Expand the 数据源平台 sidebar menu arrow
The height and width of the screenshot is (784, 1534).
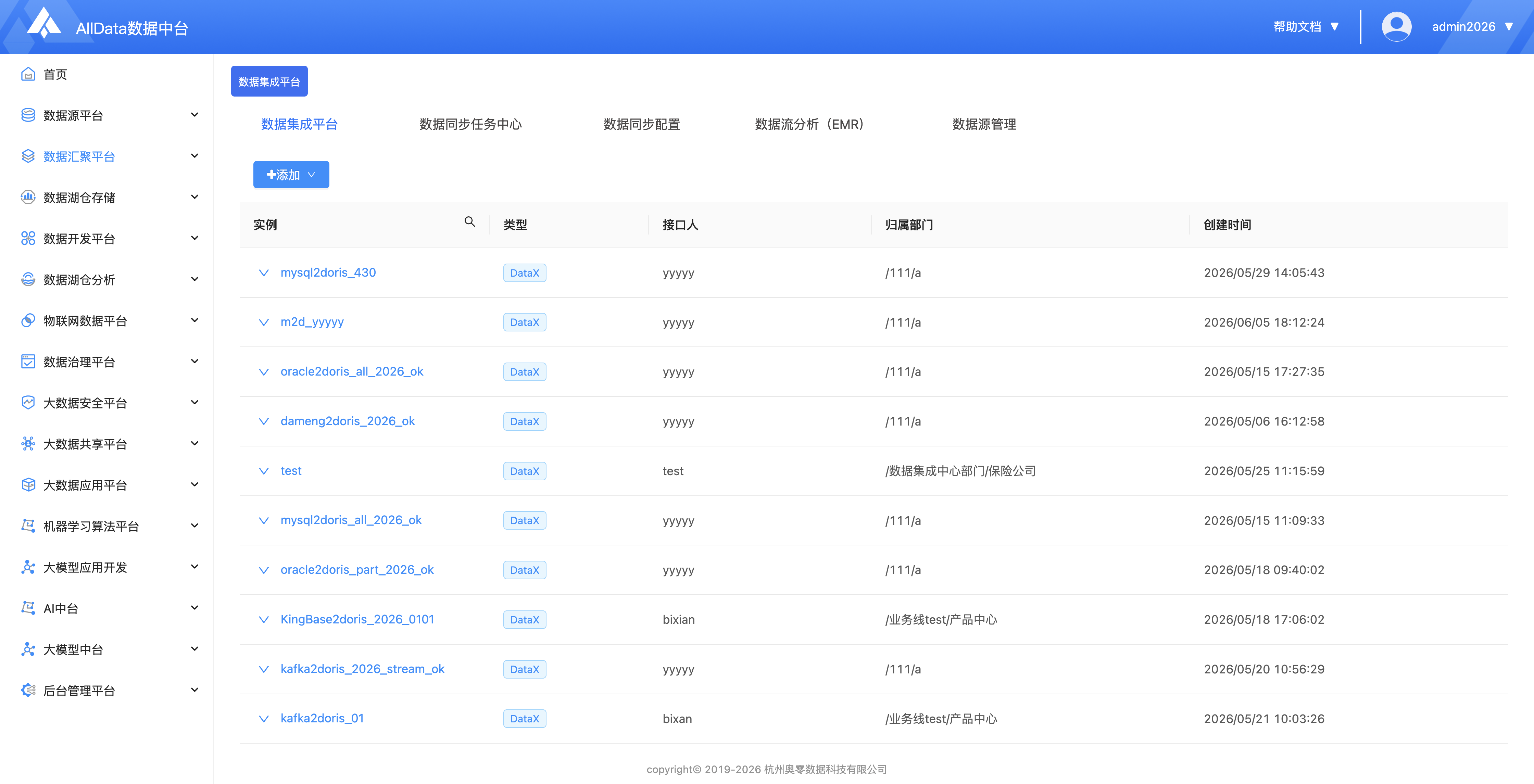click(195, 114)
